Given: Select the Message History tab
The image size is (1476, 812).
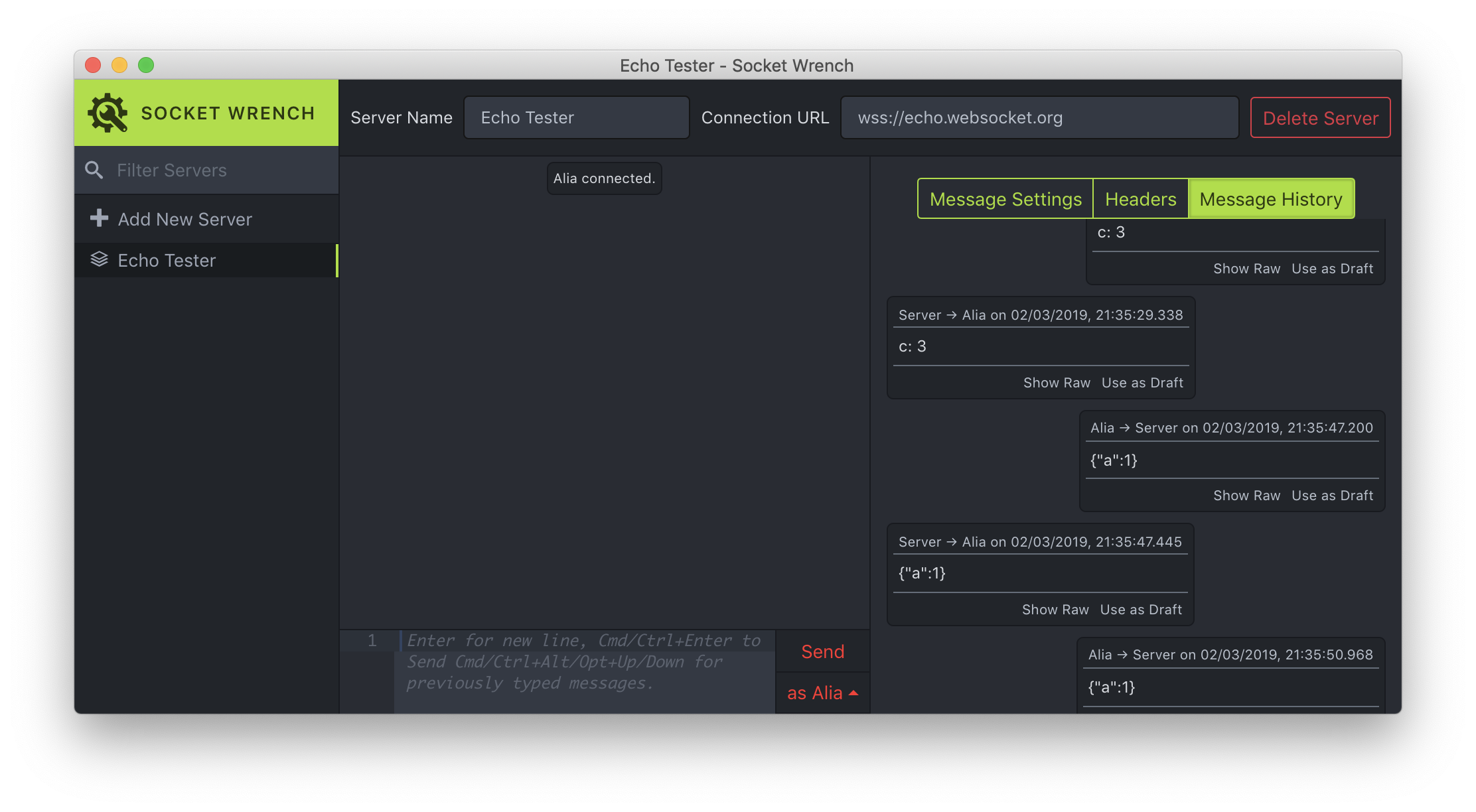Looking at the screenshot, I should [1270, 198].
